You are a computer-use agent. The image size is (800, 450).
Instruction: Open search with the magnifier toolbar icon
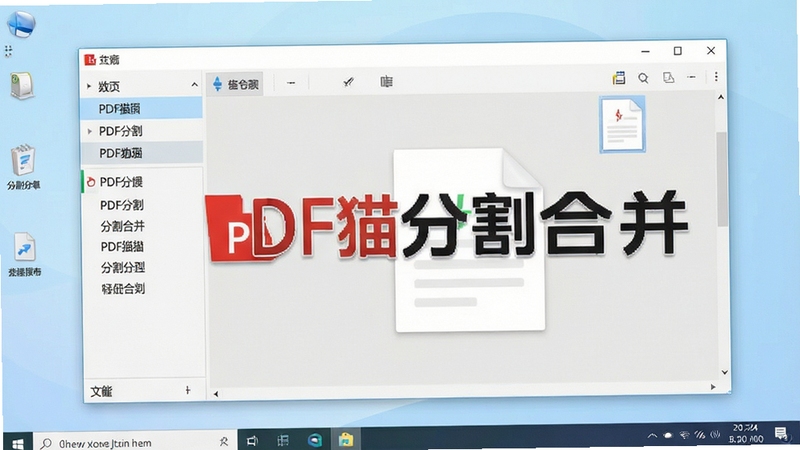pyautogui.click(x=643, y=78)
